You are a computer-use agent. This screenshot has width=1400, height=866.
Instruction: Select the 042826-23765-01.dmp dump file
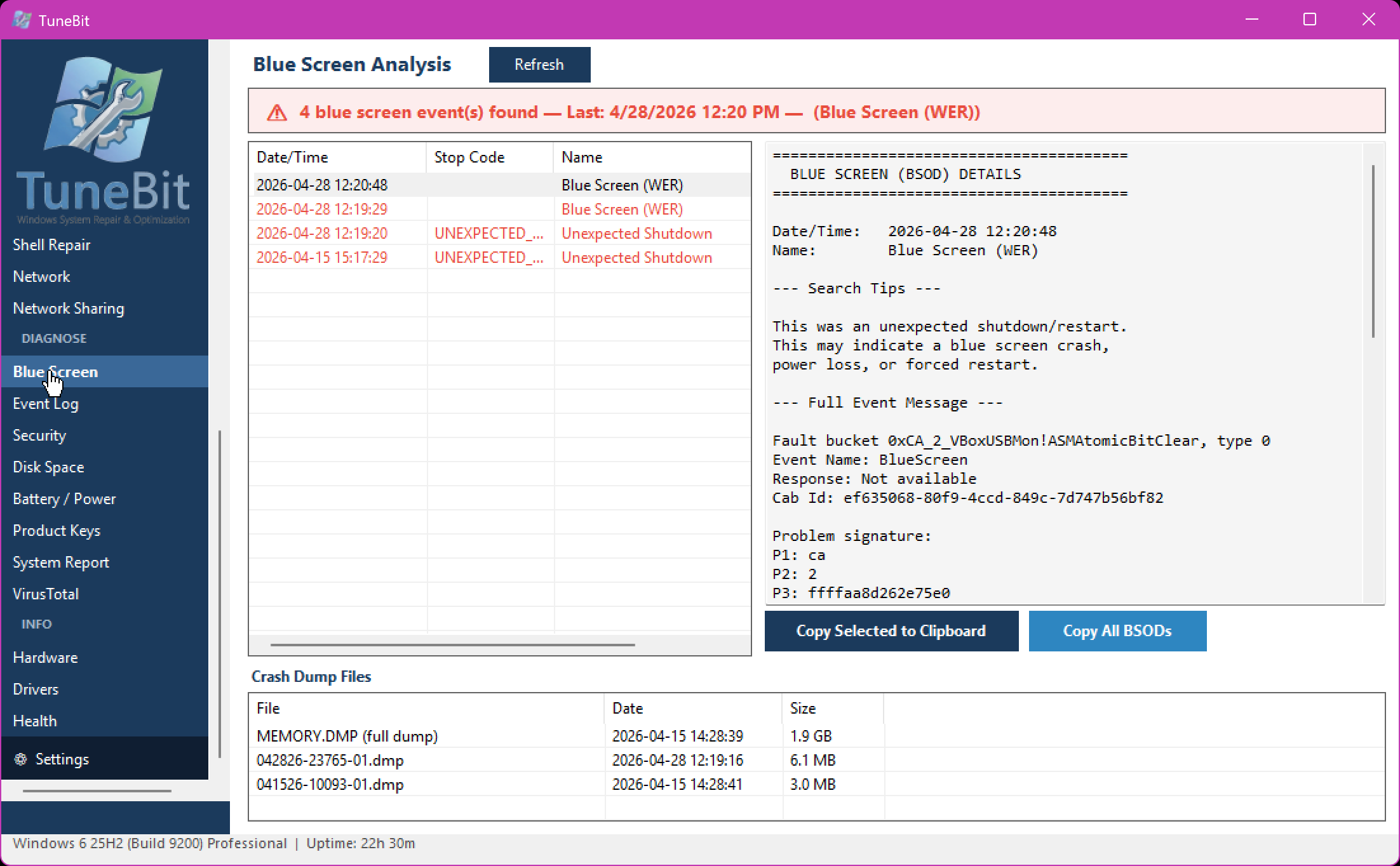point(330,760)
